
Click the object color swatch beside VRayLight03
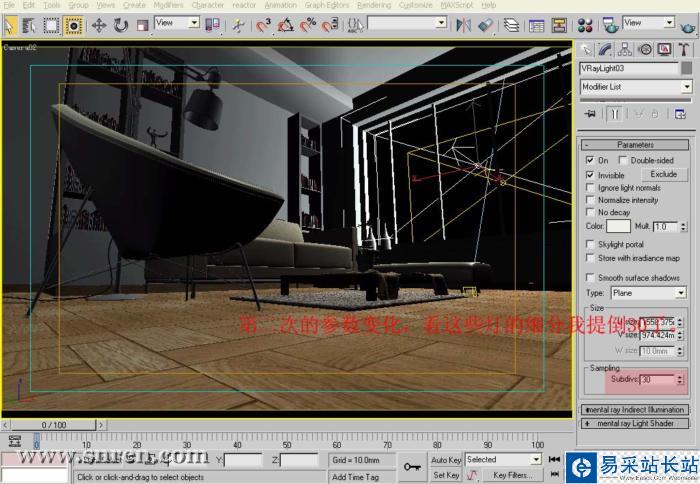pyautogui.click(x=687, y=68)
